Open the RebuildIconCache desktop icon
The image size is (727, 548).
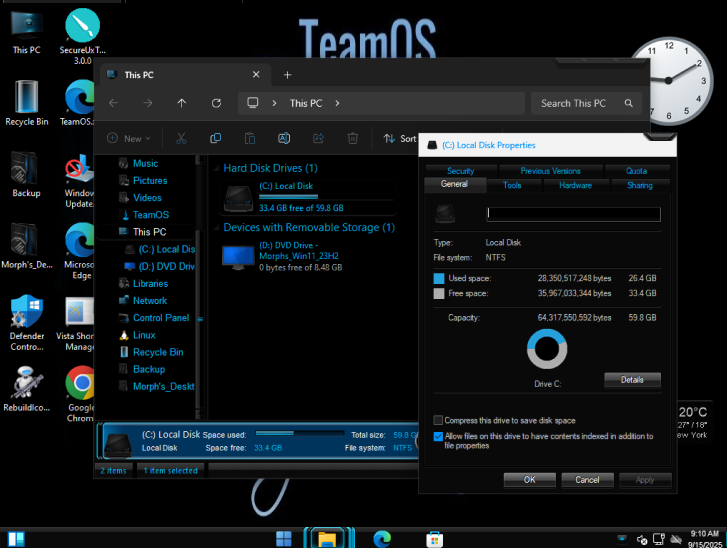click(26, 389)
